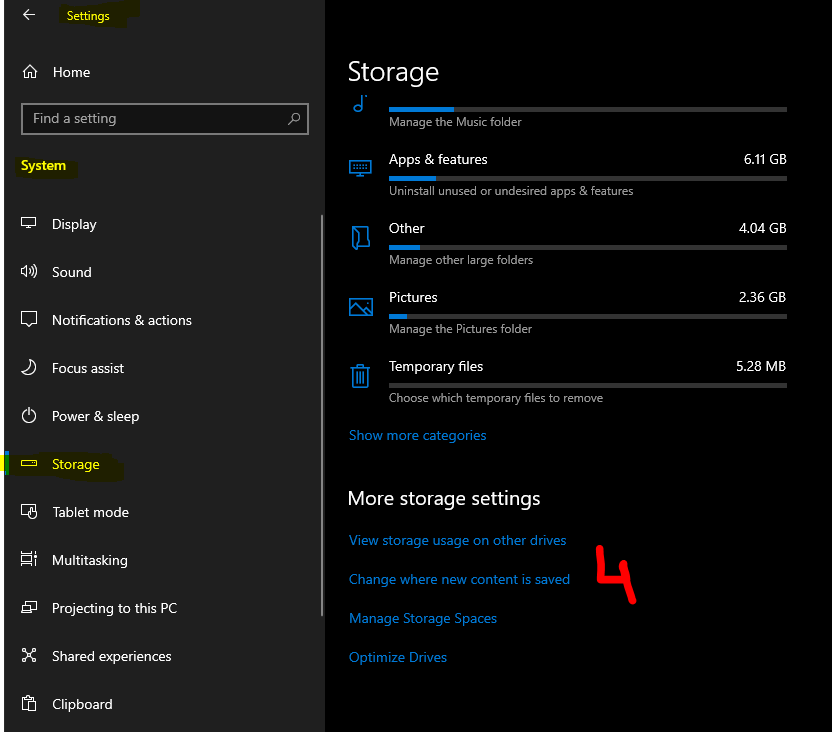Screen dimensions: 832x732
Task: Open View storage usage on other drives
Action: [x=457, y=540]
